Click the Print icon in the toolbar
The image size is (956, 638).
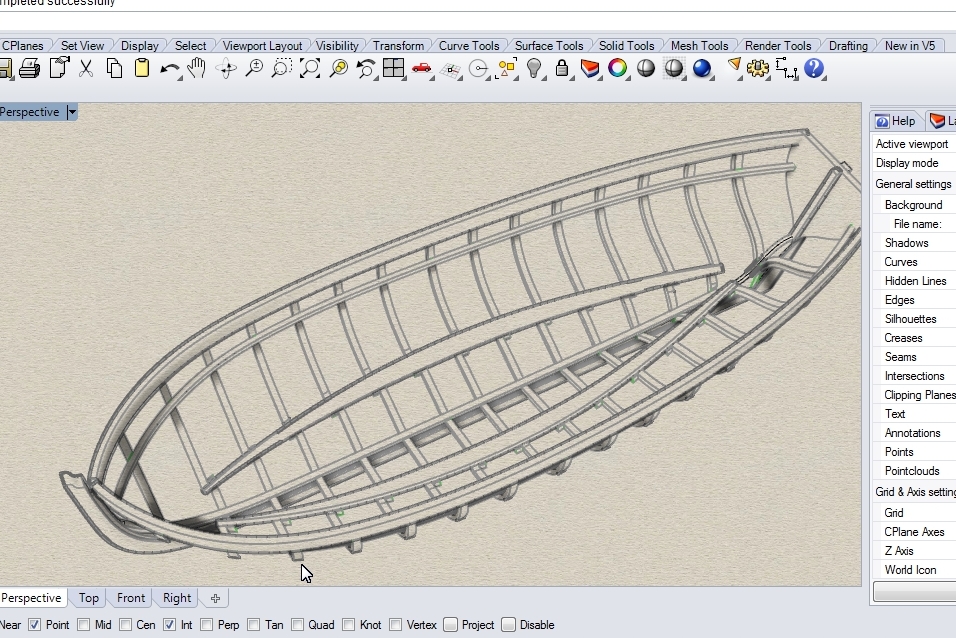29,68
